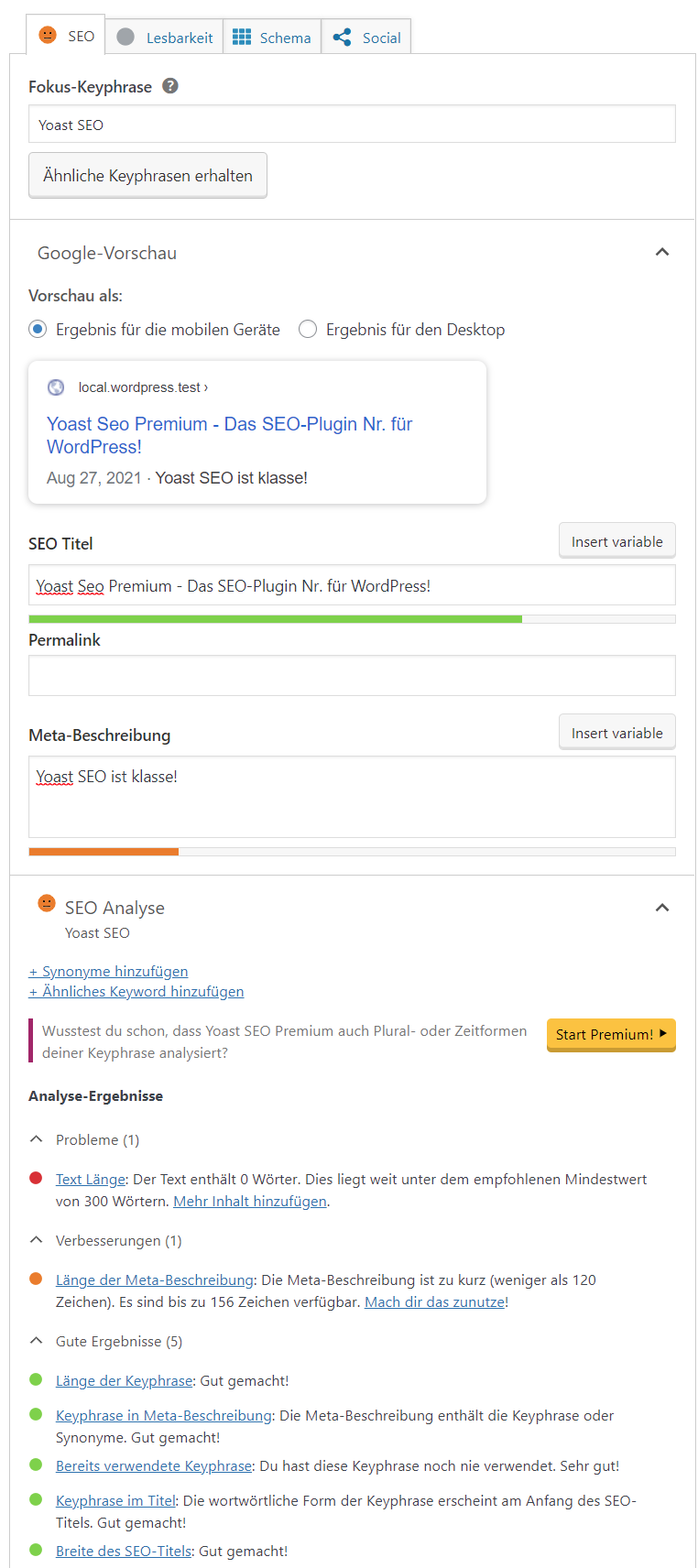The width and height of the screenshot is (698, 1568).
Task: Click the green bullet beside Länge der Keyphrase
Action: coord(36,1380)
